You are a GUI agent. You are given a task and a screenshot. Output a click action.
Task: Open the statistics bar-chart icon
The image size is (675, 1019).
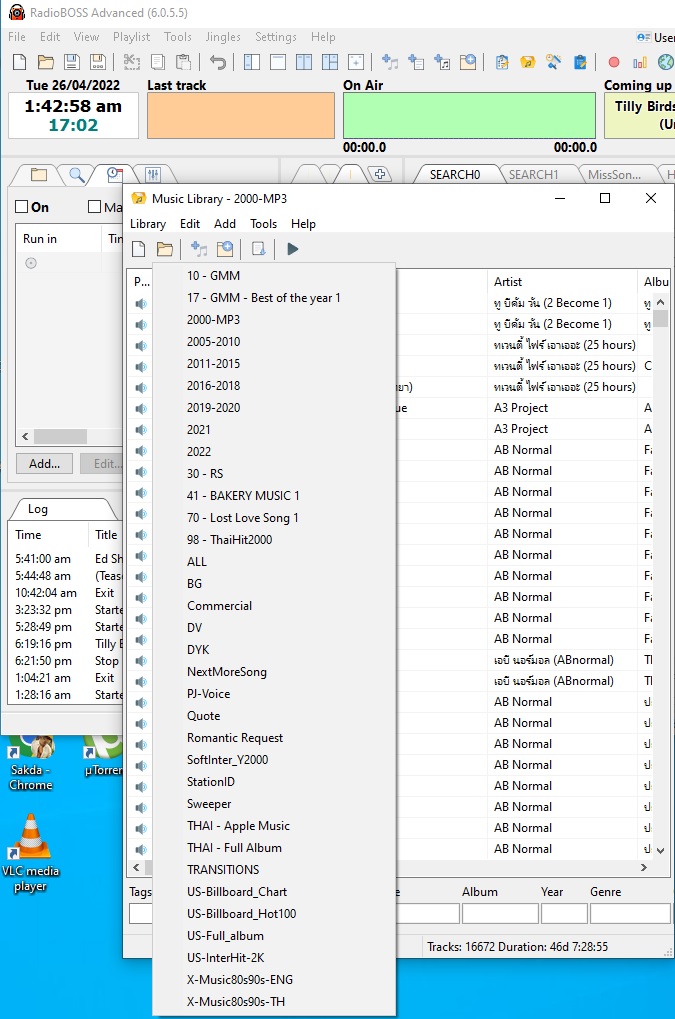click(x=640, y=62)
